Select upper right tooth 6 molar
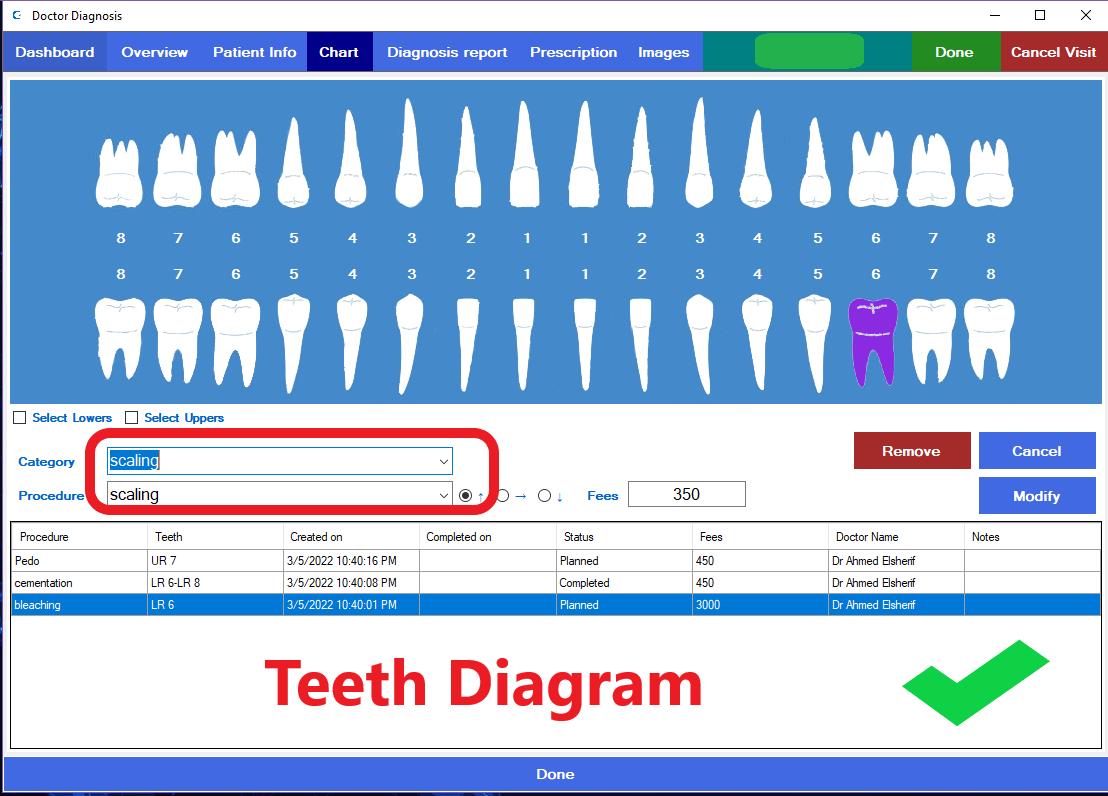Image resolution: width=1108 pixels, height=796 pixels. [x=235, y=168]
